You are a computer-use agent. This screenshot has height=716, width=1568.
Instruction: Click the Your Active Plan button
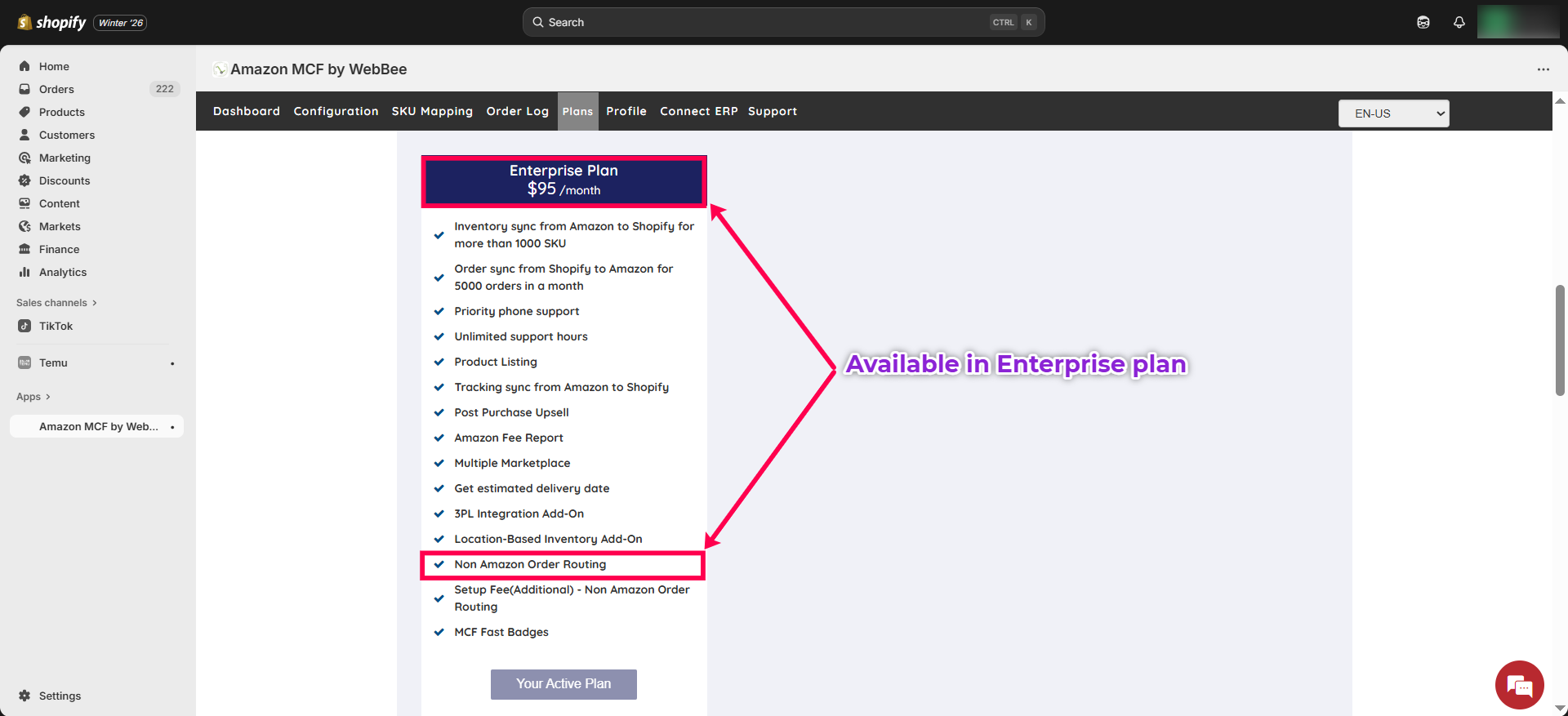click(563, 684)
